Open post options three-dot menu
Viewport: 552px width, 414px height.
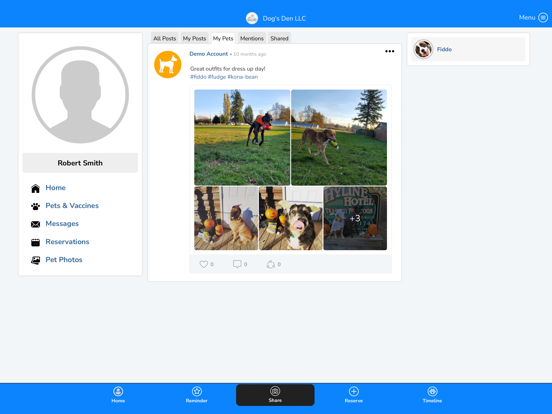(x=389, y=51)
